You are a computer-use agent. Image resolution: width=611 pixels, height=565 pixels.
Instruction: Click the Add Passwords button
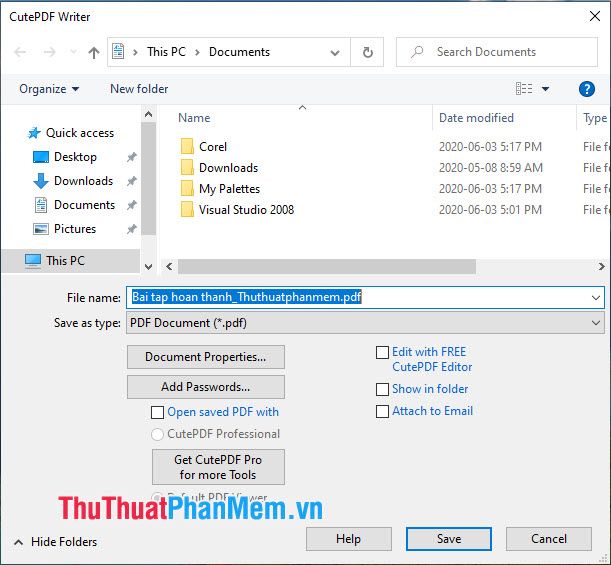click(x=206, y=387)
